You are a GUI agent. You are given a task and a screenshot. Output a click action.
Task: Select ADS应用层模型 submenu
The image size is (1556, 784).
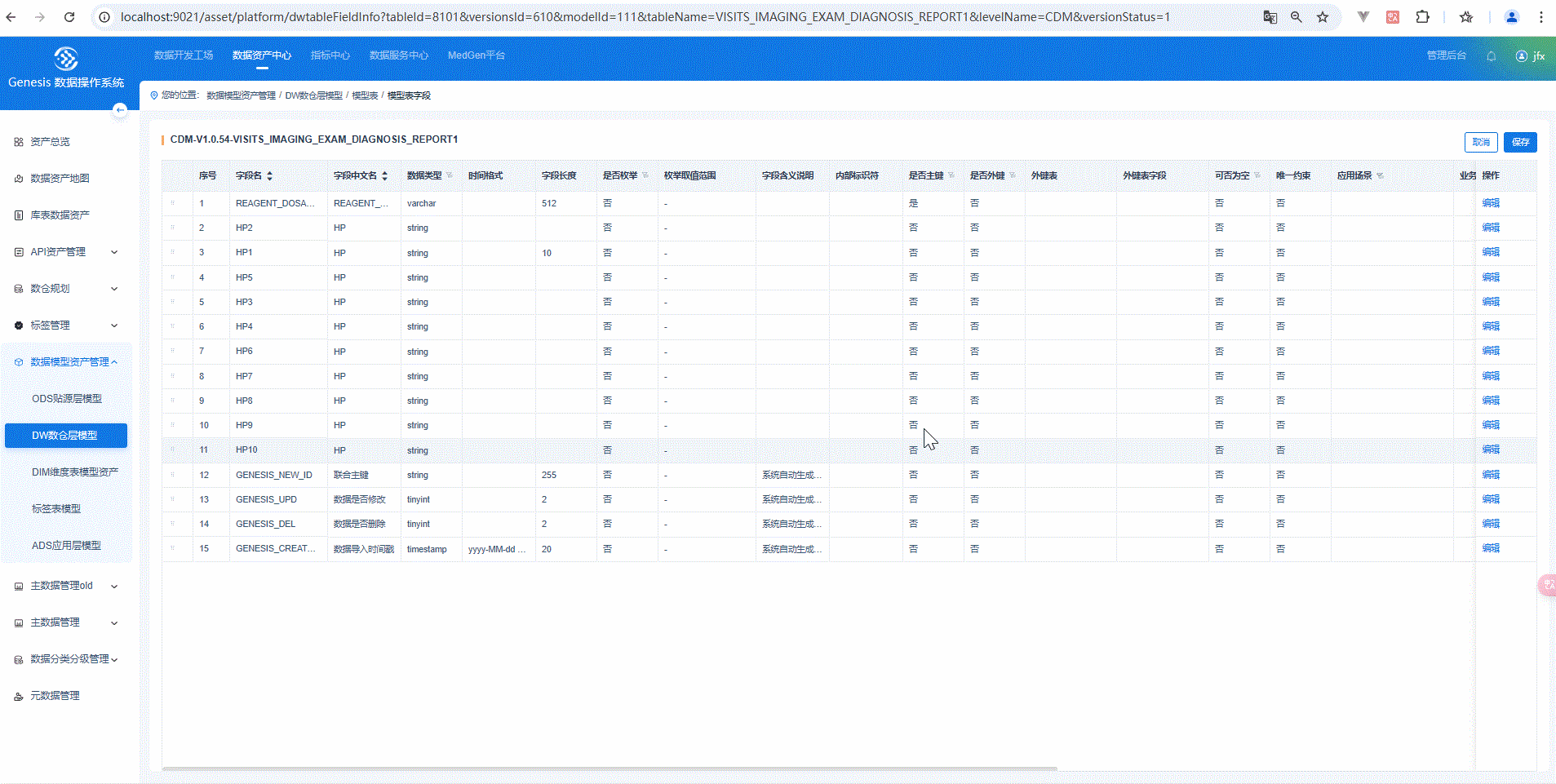(x=66, y=546)
